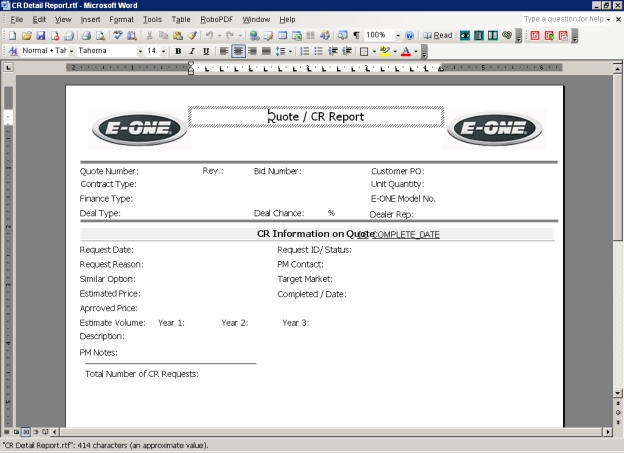Open the Tools menu
The image size is (624, 453).
(x=152, y=20)
